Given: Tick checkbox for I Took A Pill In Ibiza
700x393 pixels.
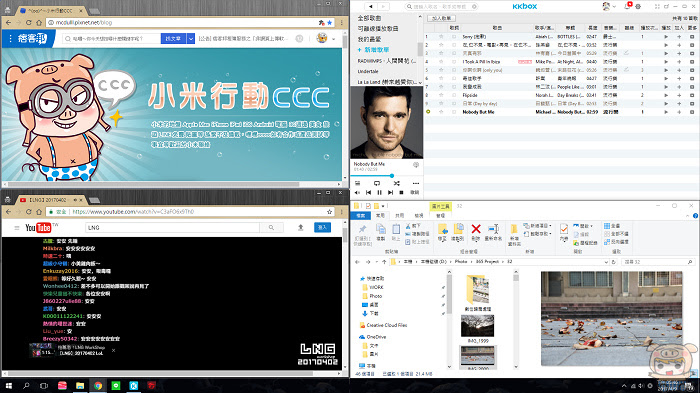Looking at the screenshot, I should coord(454,62).
